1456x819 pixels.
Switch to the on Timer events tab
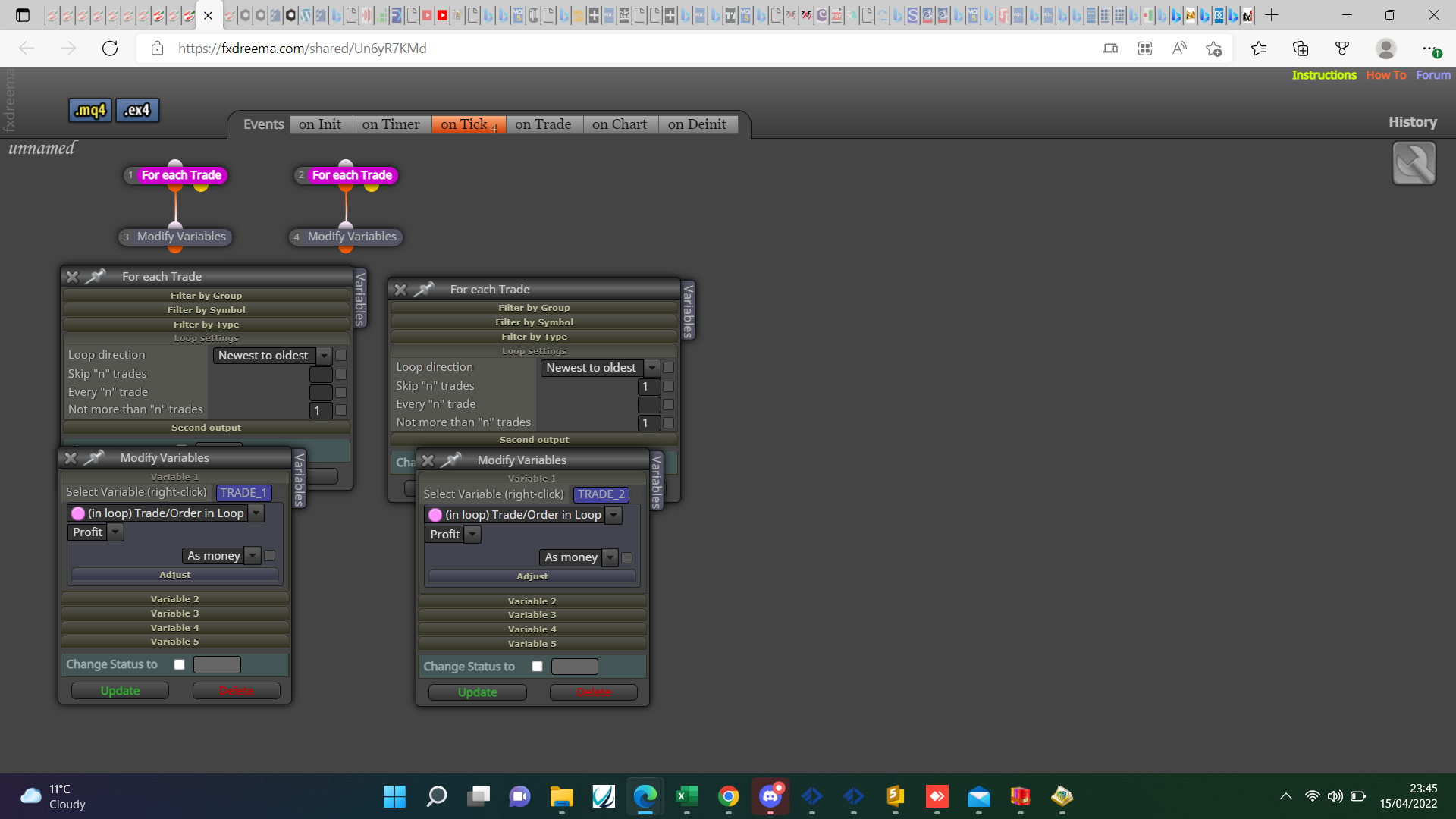click(x=391, y=124)
